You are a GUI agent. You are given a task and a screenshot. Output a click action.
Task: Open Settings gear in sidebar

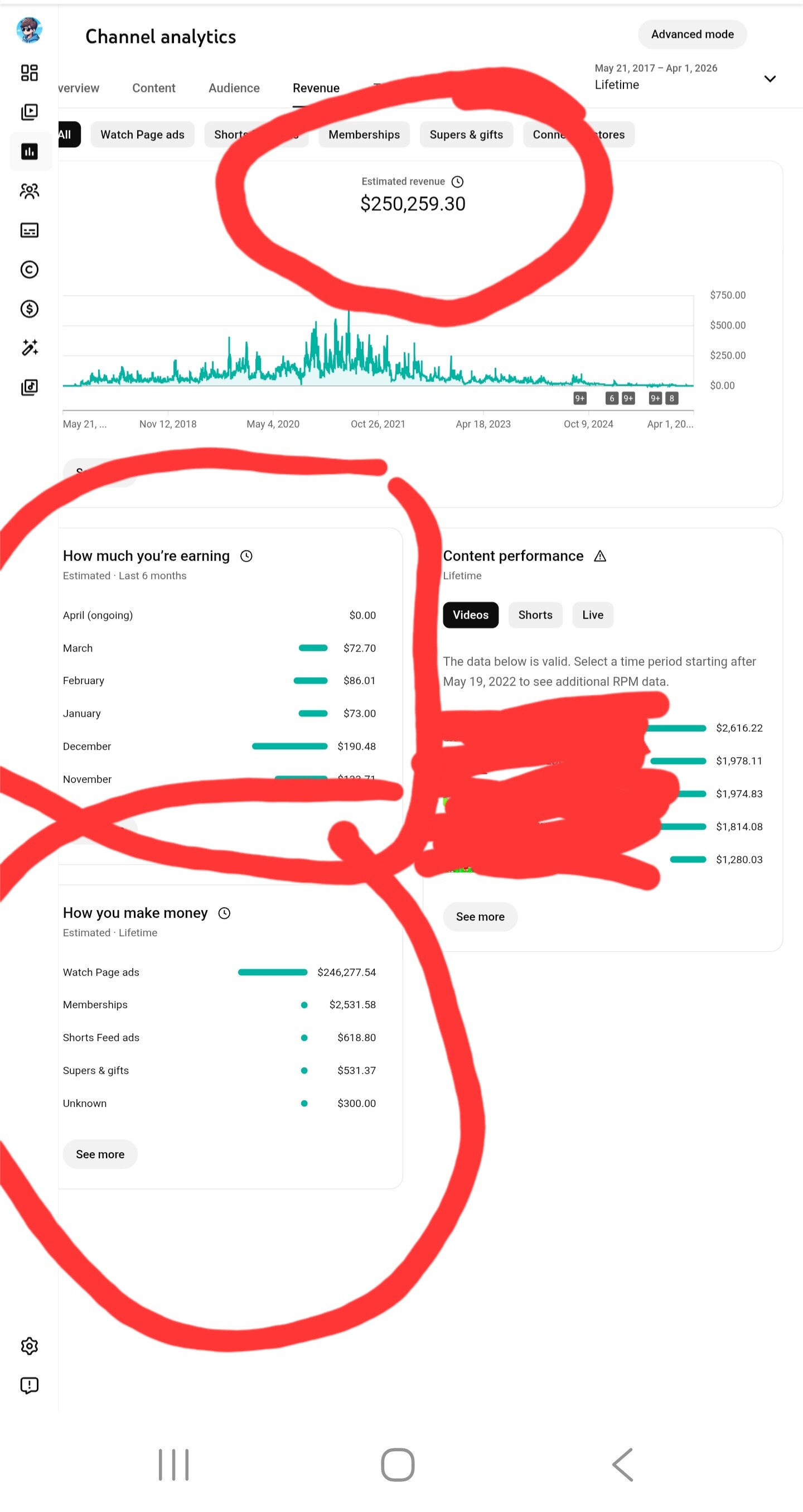pyautogui.click(x=30, y=1346)
